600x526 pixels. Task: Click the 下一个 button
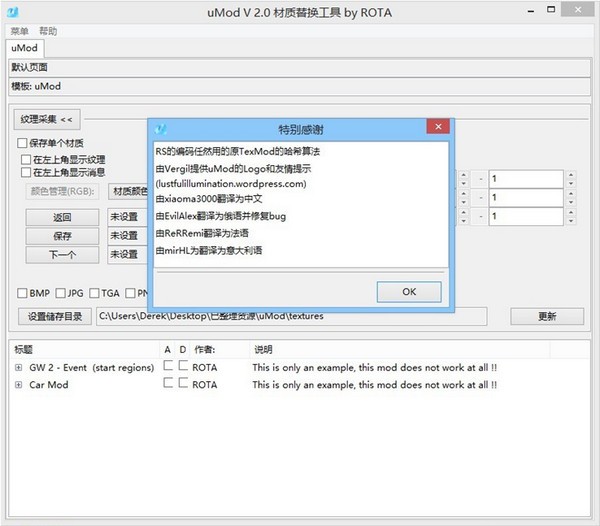62,255
